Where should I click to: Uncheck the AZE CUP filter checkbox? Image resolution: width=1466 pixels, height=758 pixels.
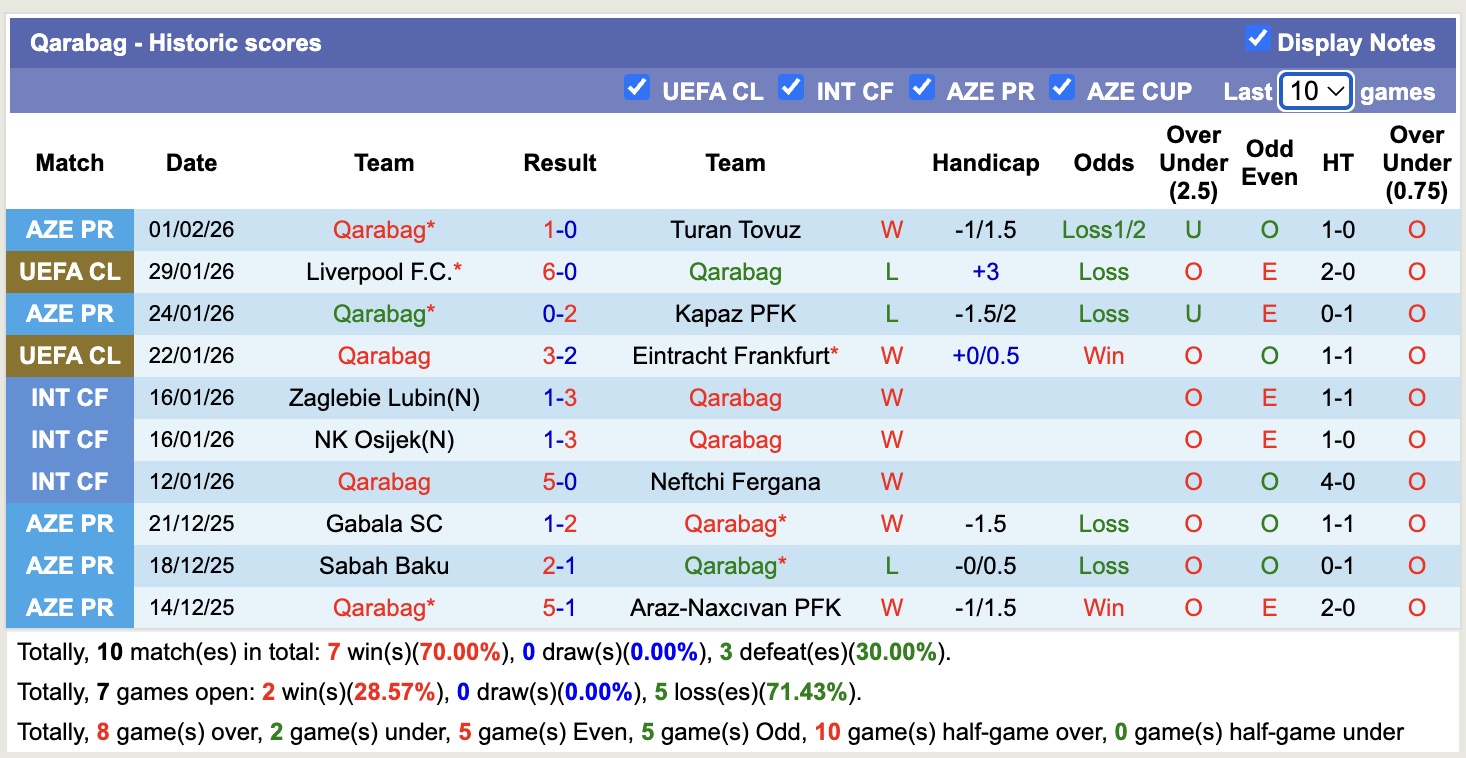tap(1062, 88)
